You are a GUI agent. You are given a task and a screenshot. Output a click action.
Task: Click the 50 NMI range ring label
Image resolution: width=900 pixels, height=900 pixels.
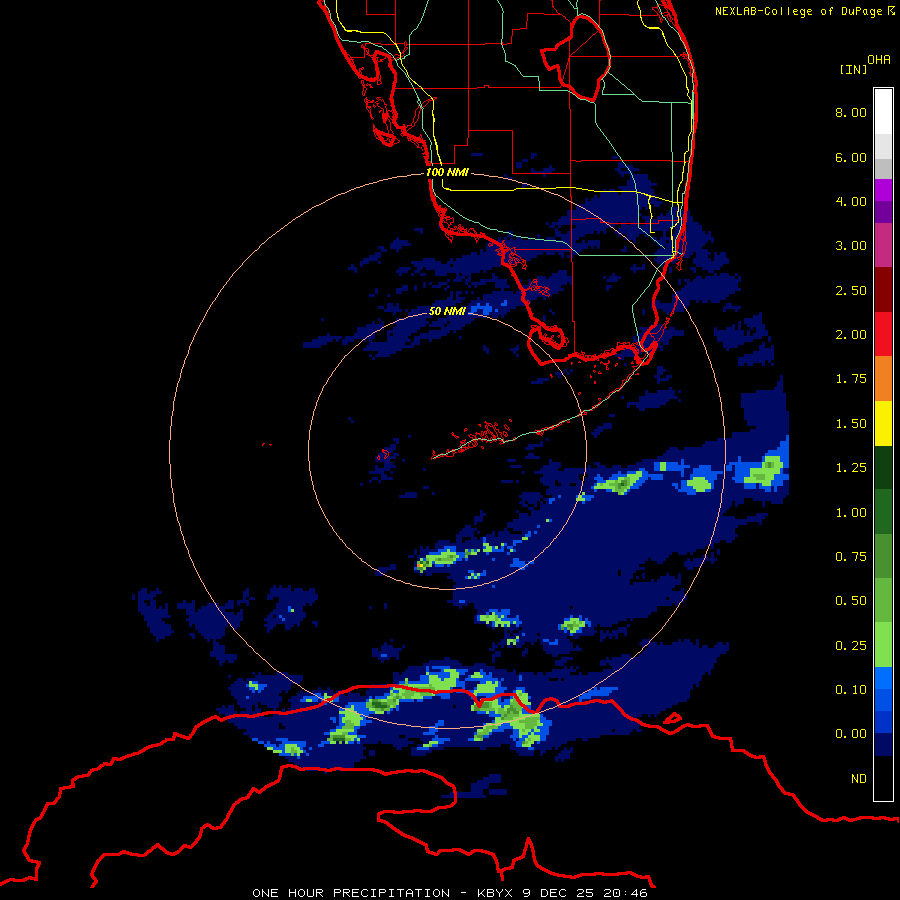(447, 311)
